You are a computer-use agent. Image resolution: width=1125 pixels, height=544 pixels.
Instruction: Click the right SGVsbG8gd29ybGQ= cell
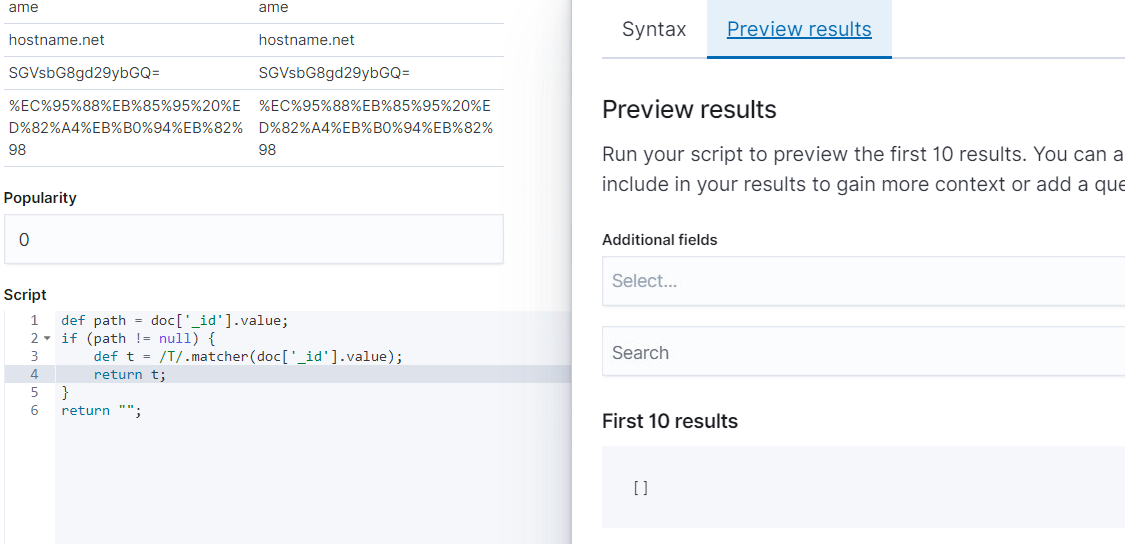[334, 73]
